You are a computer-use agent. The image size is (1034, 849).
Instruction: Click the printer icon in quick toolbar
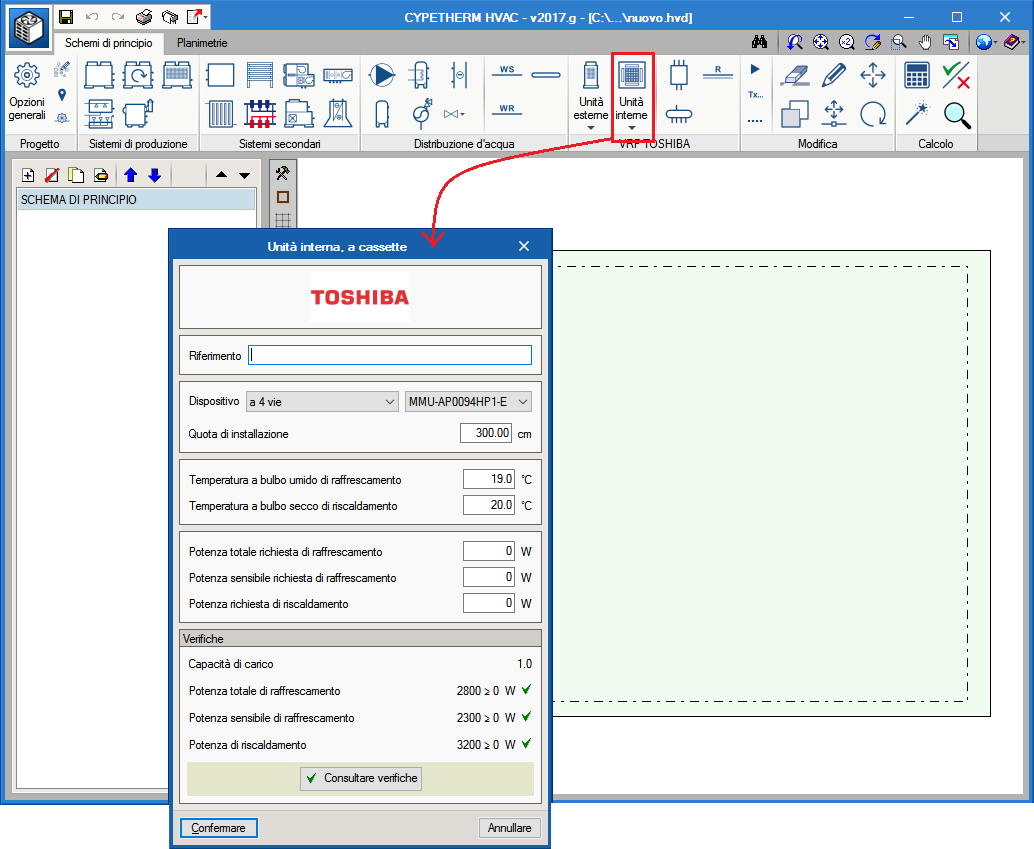point(144,16)
